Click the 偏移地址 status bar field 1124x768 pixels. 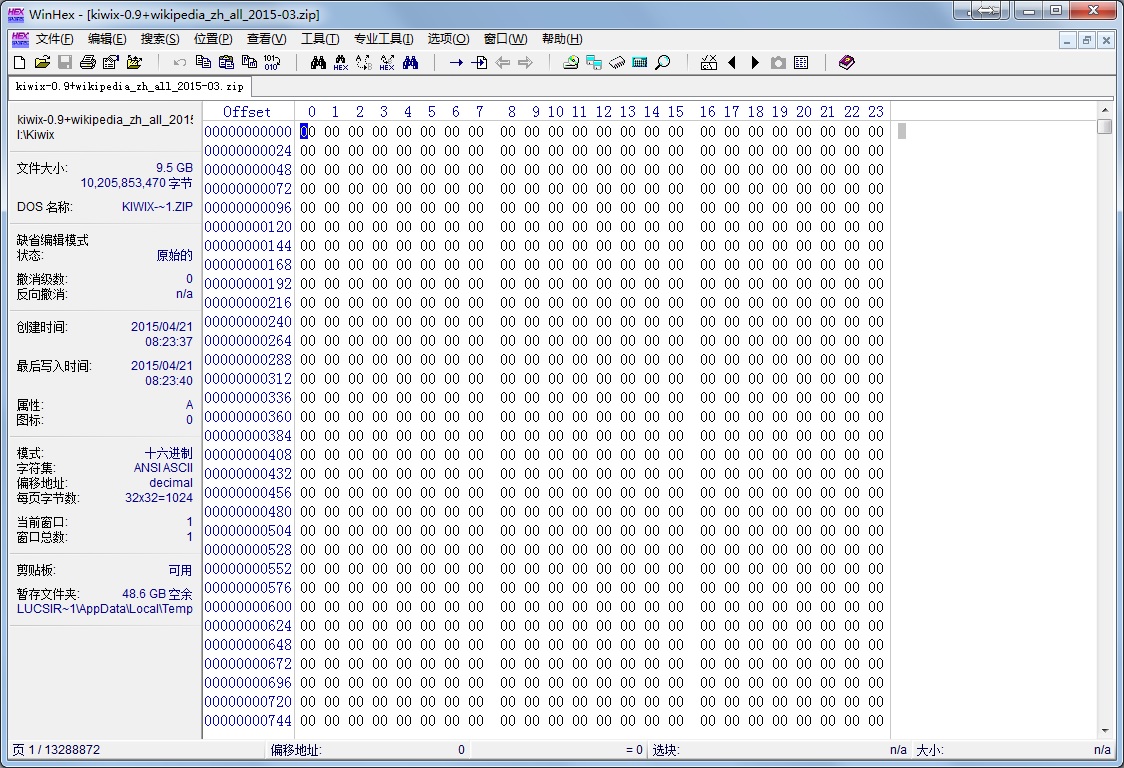368,750
